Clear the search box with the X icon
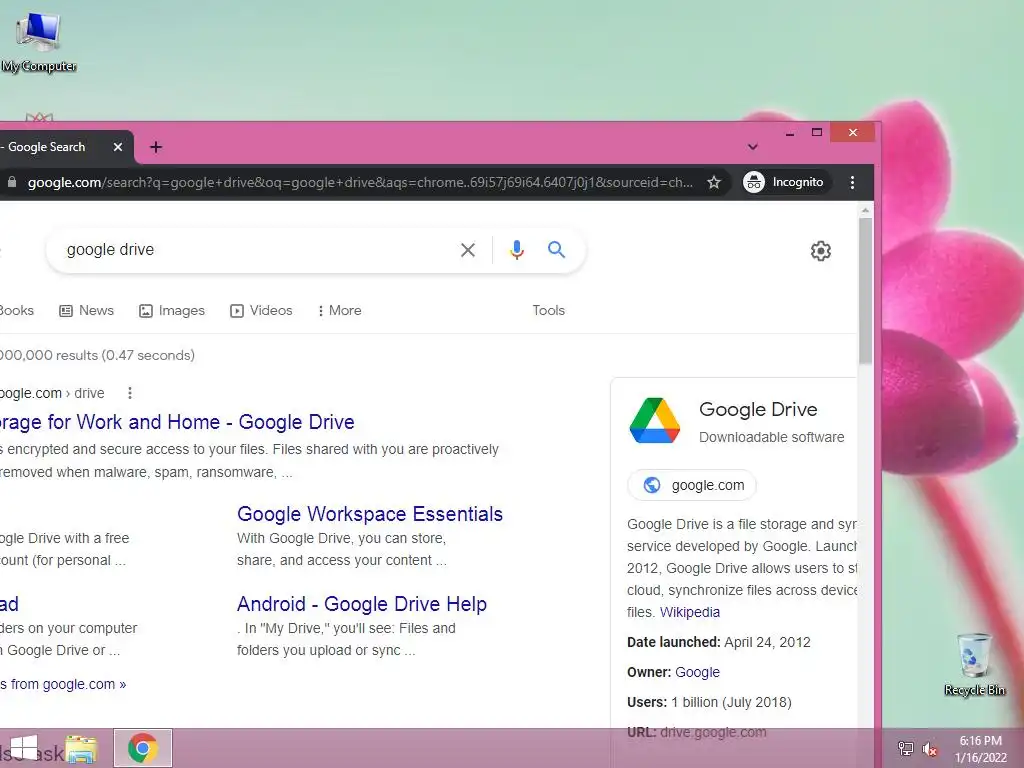Image resolution: width=1024 pixels, height=768 pixels. coord(468,250)
